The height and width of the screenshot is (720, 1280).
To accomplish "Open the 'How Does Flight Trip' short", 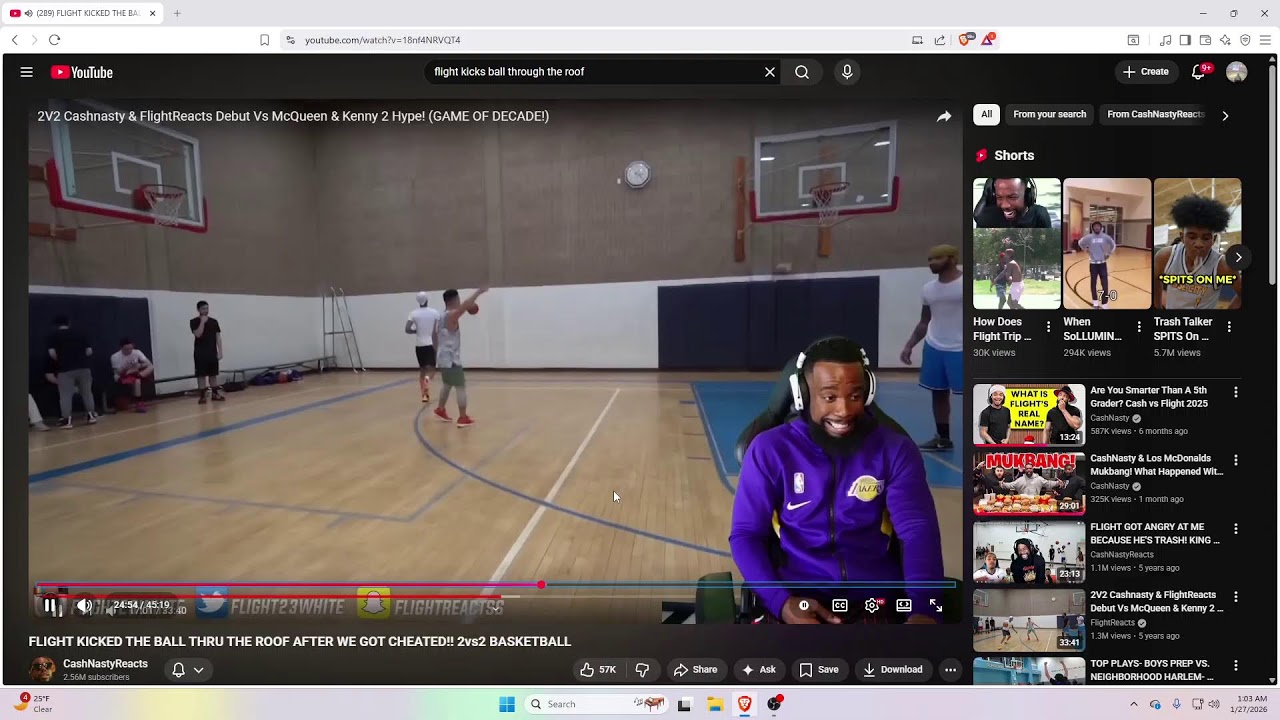I will click(x=1016, y=244).
